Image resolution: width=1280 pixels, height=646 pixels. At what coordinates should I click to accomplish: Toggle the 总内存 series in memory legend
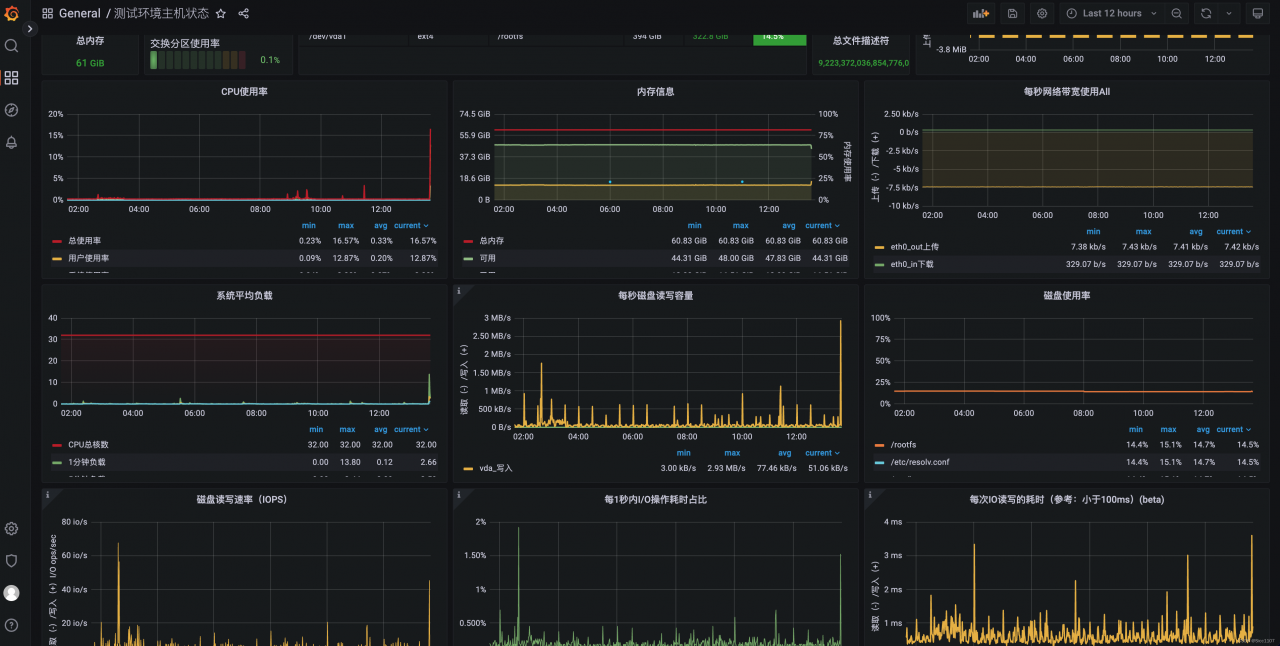(x=490, y=240)
